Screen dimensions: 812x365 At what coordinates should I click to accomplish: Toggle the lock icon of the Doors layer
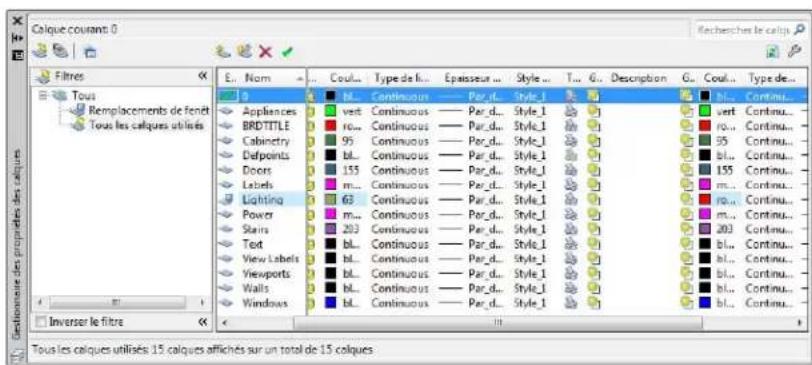pyautogui.click(x=311, y=170)
